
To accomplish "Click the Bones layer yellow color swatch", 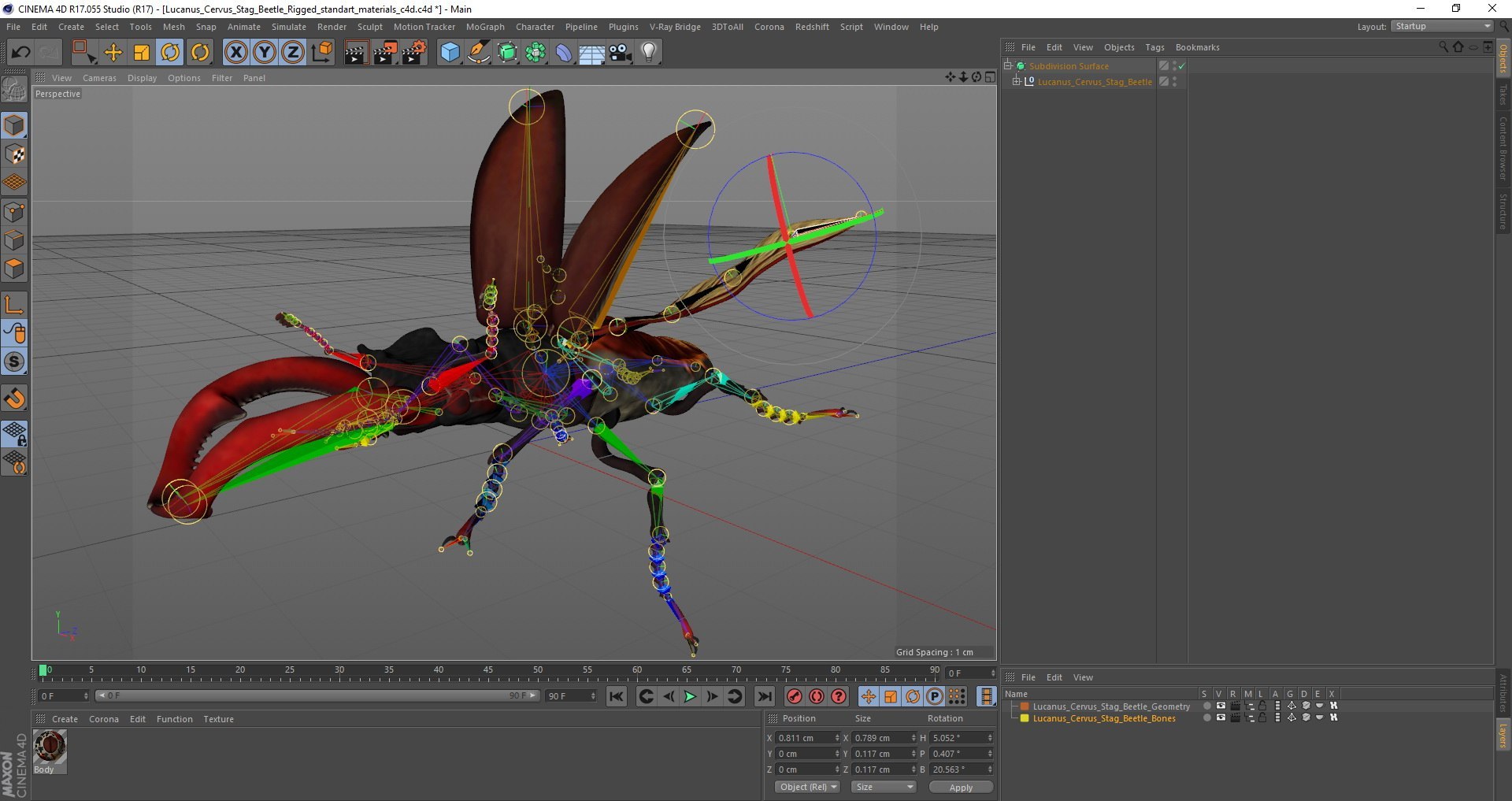I will (1025, 718).
